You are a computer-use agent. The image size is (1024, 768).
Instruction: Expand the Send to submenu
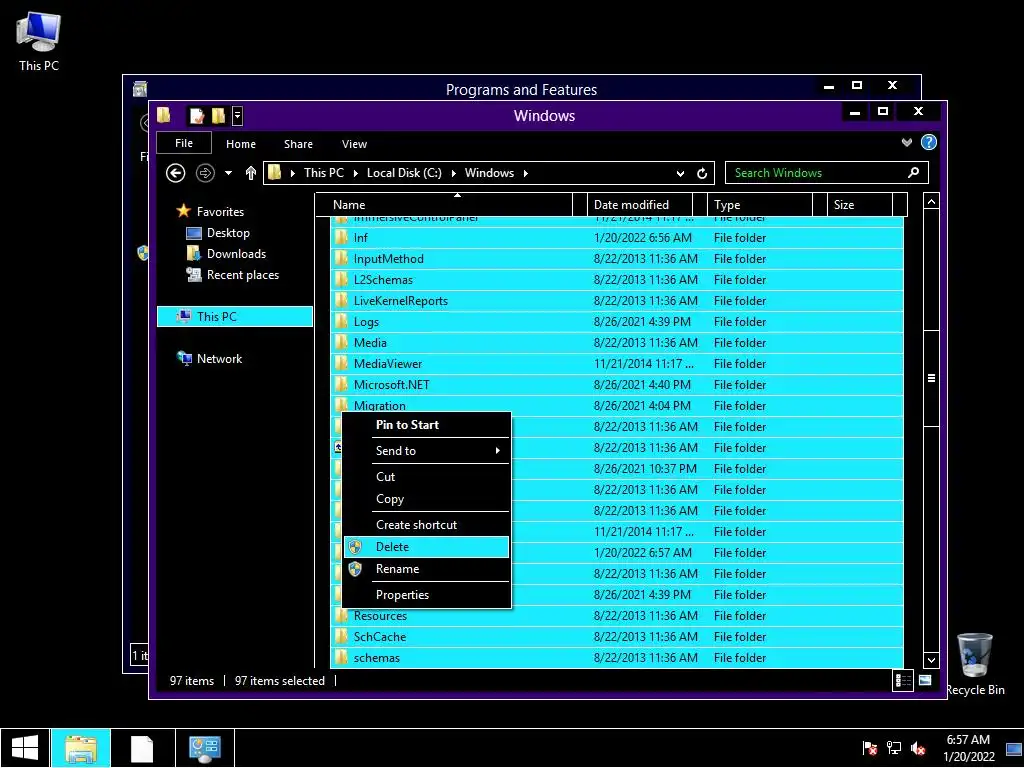click(426, 451)
